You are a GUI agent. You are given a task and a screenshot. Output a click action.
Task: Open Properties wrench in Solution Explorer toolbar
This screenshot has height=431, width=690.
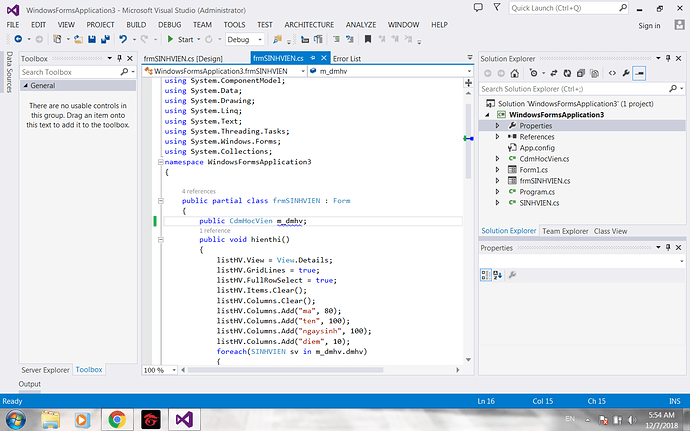point(625,74)
